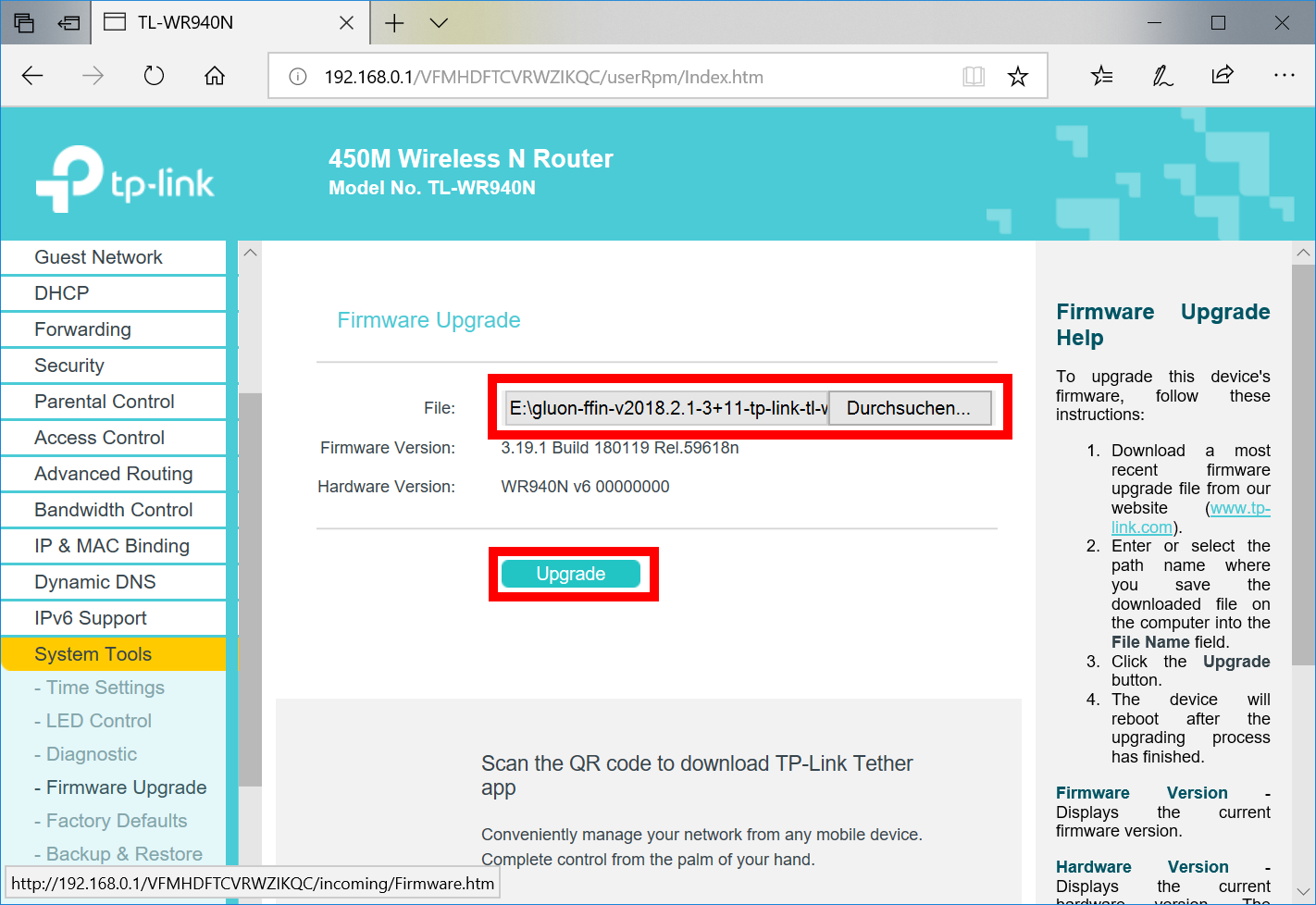The width and height of the screenshot is (1316, 905).
Task: Click the Firmware Upgrade page heading
Action: click(428, 320)
